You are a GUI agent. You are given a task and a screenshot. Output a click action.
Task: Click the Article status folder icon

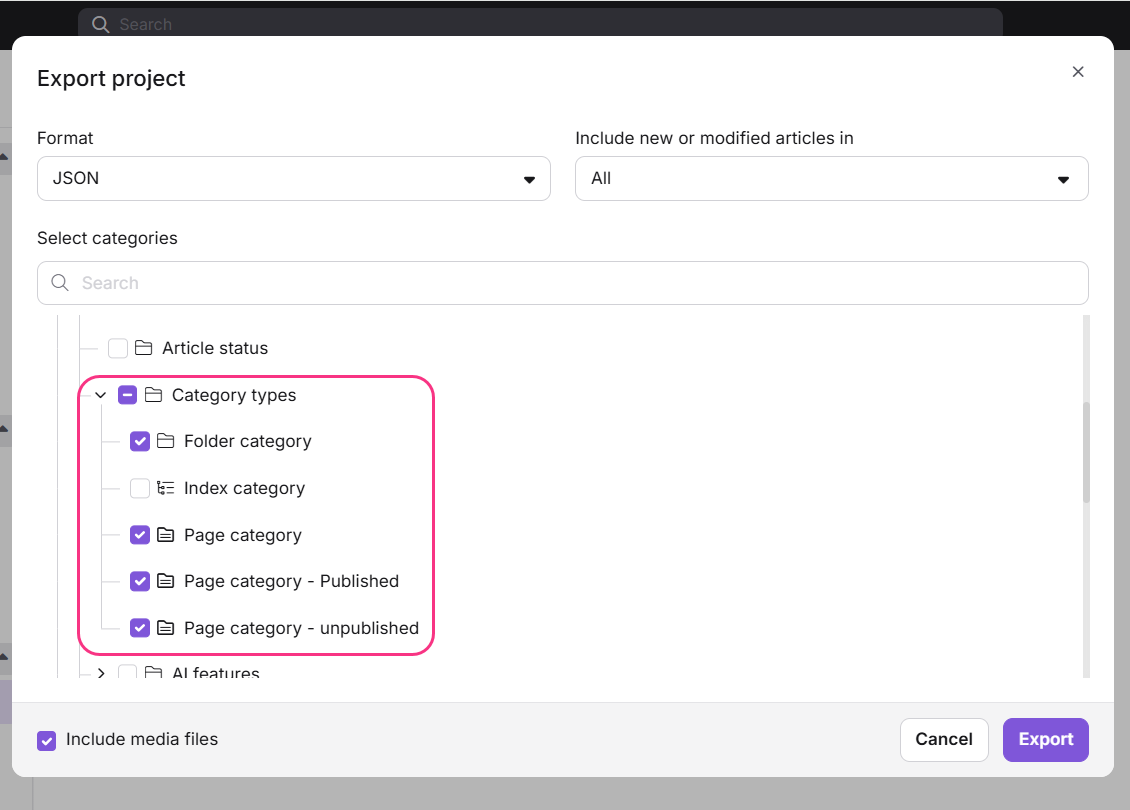143,348
